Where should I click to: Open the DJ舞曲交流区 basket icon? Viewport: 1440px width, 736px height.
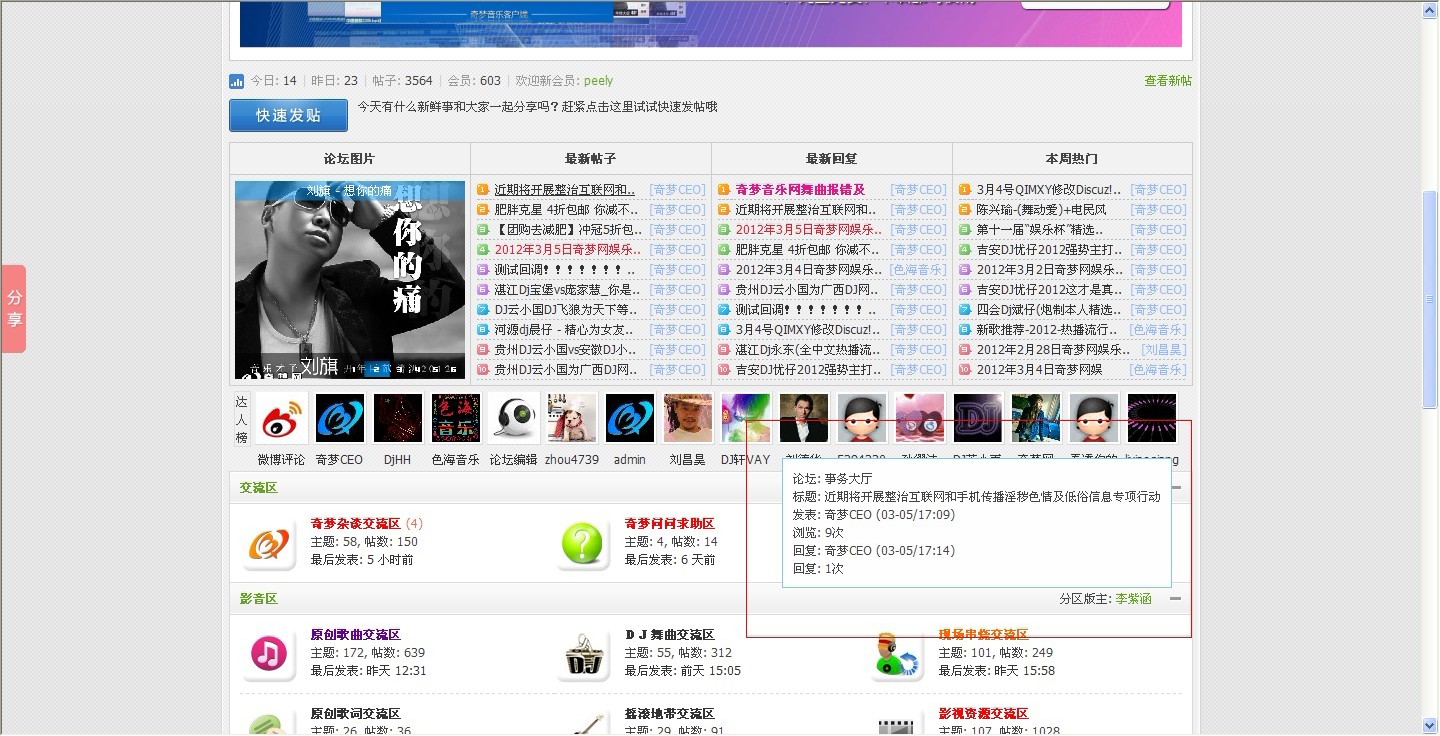click(583, 656)
